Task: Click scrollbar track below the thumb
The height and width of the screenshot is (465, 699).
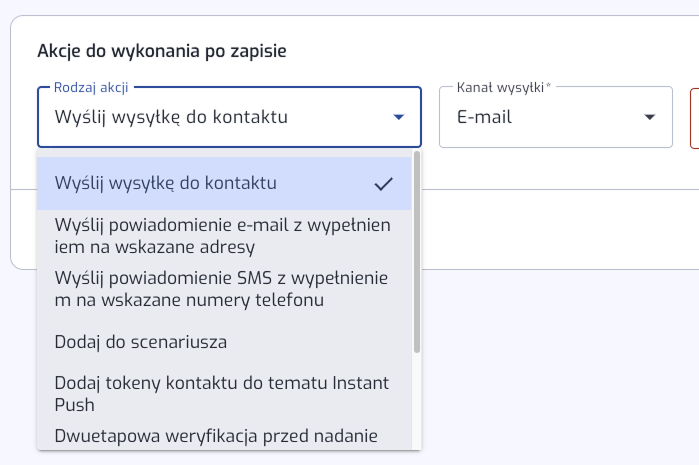Action: (x=417, y=401)
